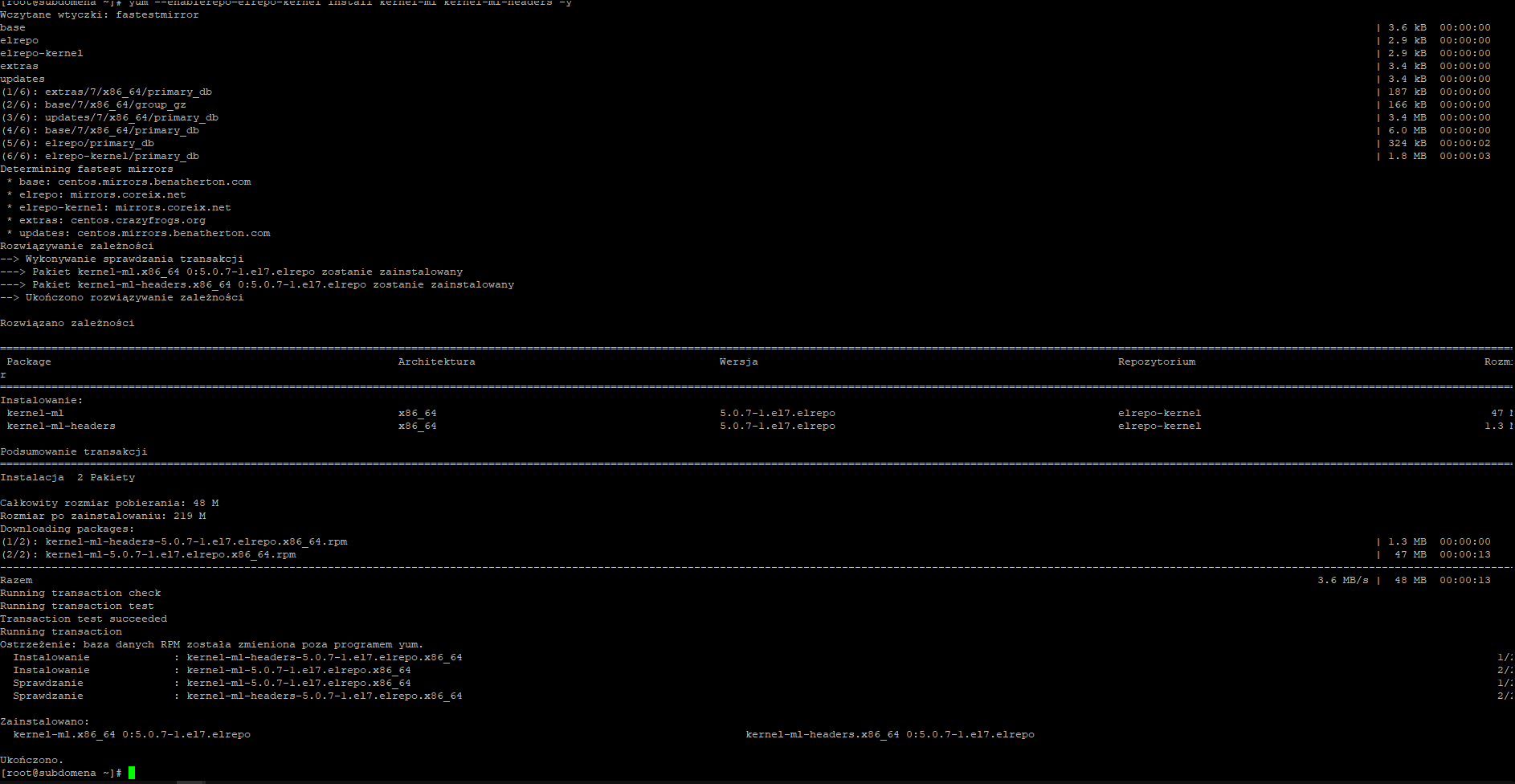Click kernel-ml-headers in the Instalowanie table

(61, 426)
